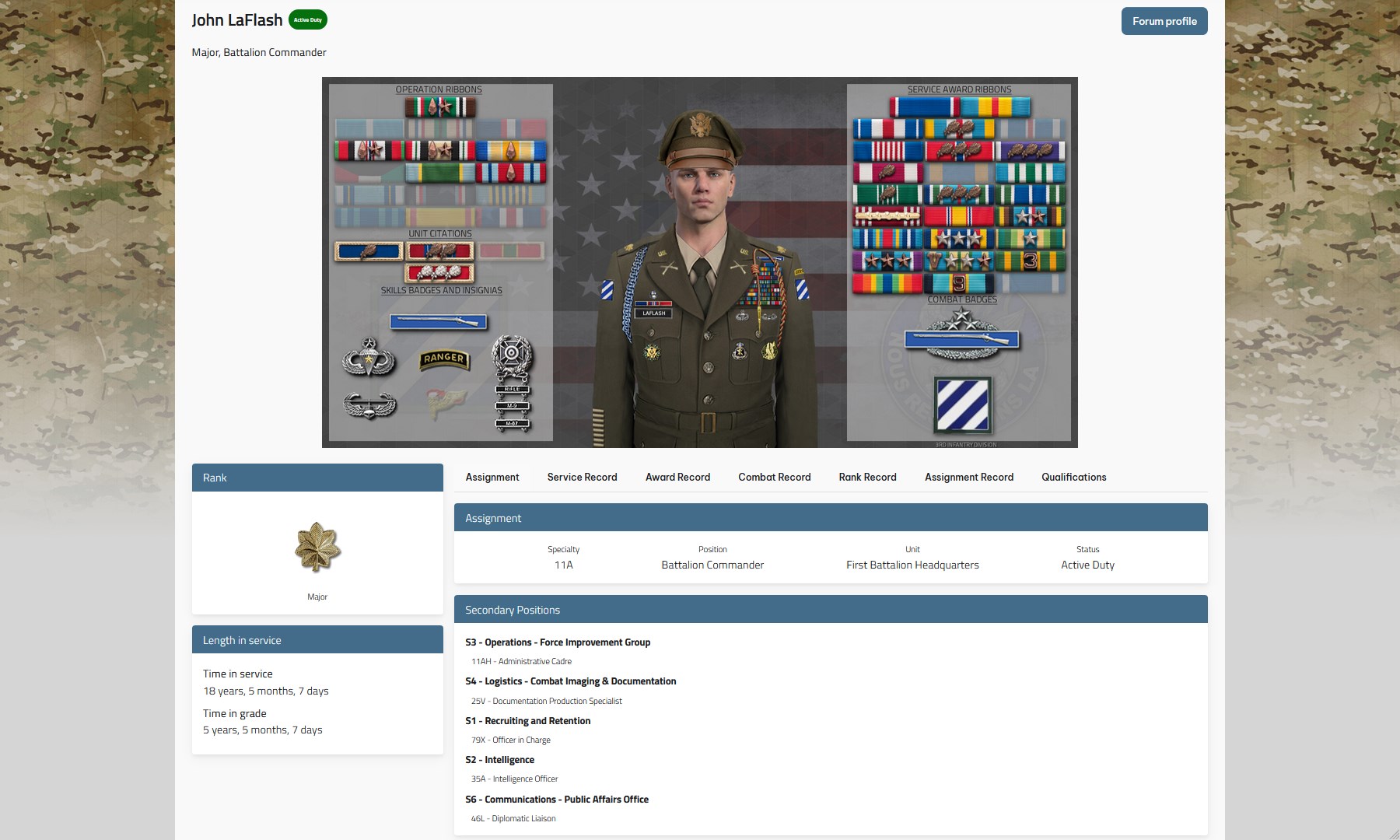This screenshot has height=840, width=1400.
Task: Open the Qualifications tab
Action: click(1073, 477)
